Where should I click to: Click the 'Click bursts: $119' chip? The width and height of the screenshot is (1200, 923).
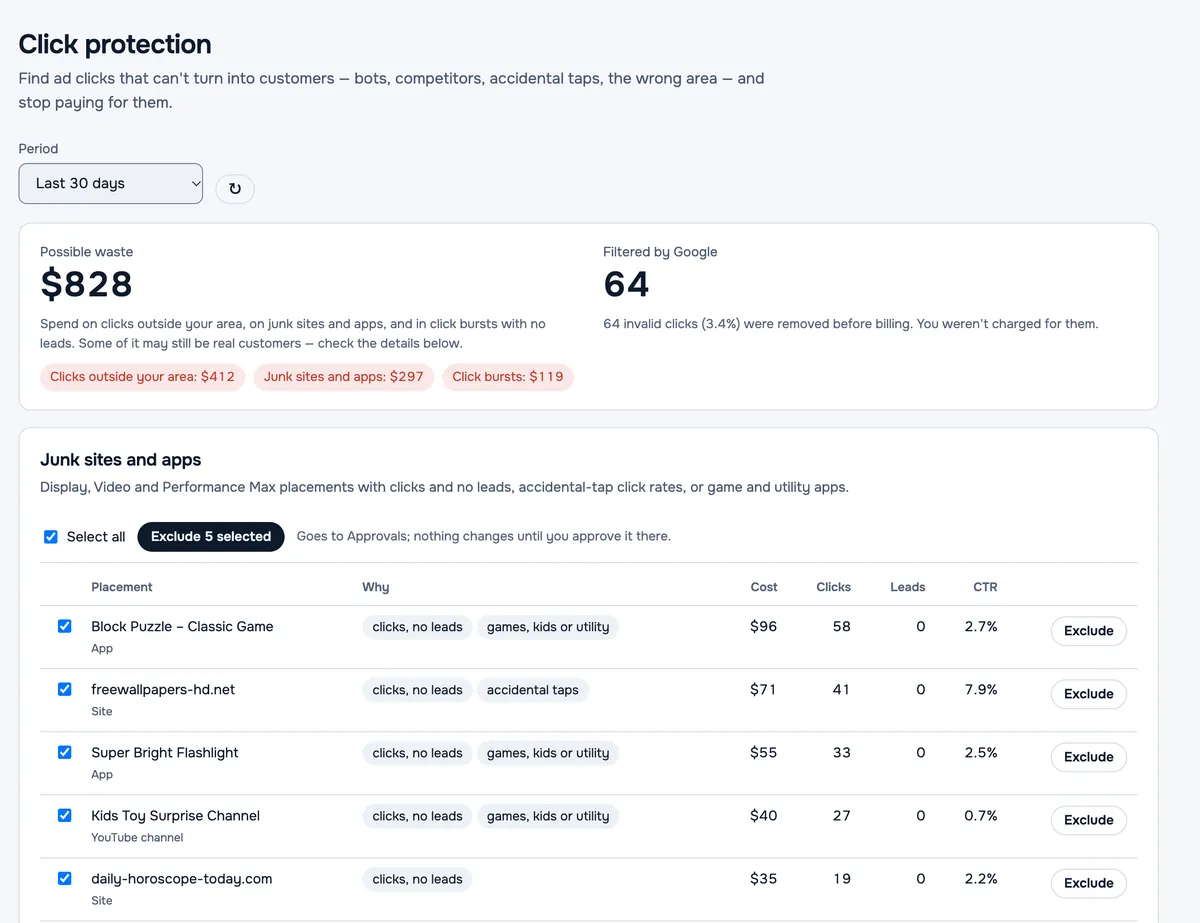pos(508,377)
